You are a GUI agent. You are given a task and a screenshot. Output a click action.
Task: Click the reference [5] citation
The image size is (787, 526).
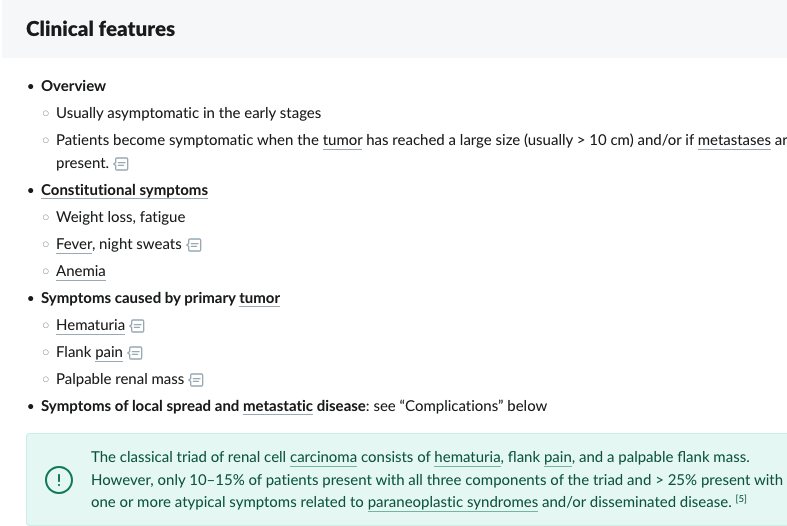click(x=741, y=499)
